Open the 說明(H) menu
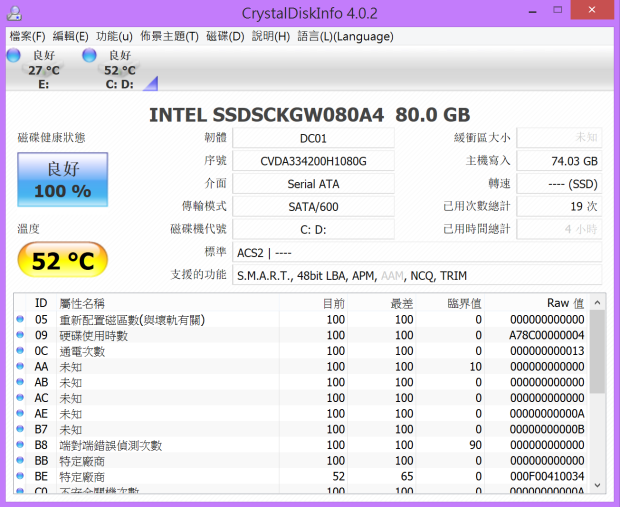 point(271,36)
